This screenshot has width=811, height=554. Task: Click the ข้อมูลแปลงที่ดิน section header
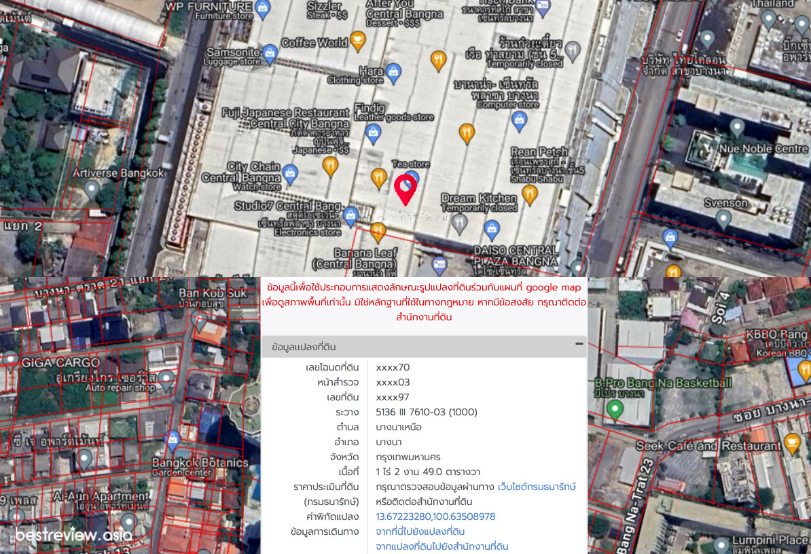(x=424, y=347)
